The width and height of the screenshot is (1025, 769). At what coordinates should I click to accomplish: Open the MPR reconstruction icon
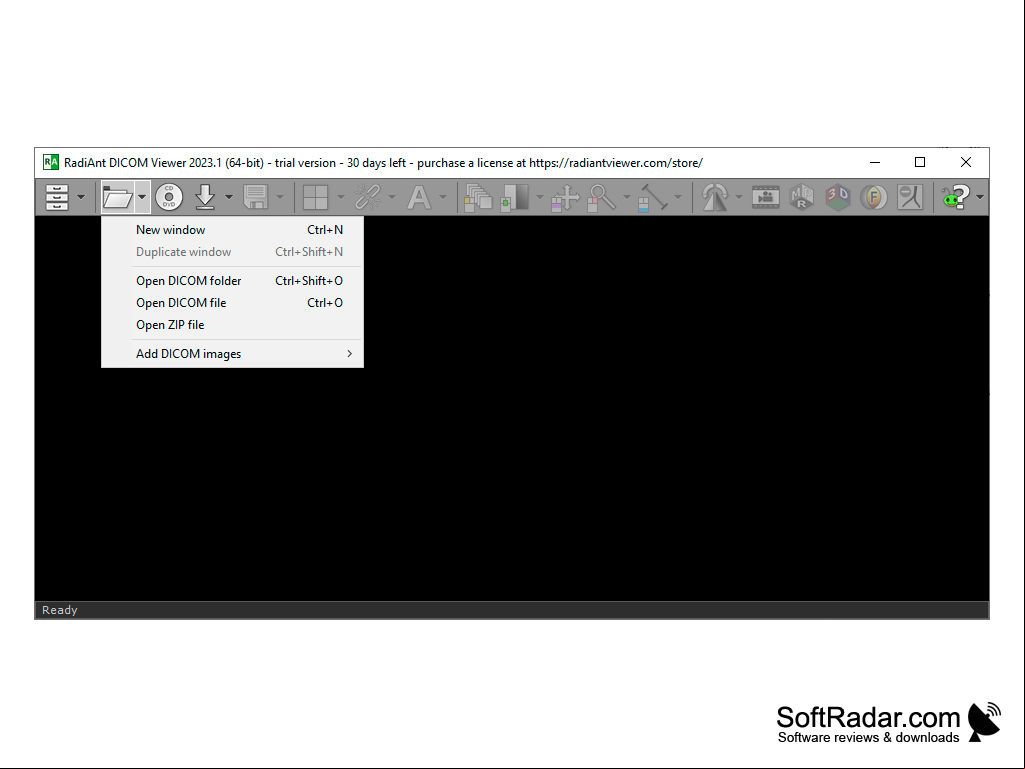pos(801,197)
